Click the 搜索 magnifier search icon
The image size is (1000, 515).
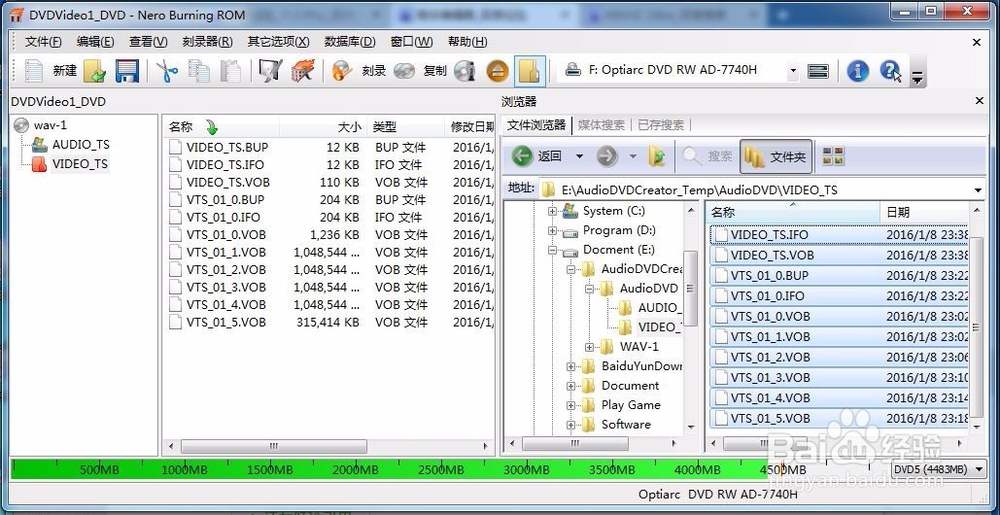[707, 156]
